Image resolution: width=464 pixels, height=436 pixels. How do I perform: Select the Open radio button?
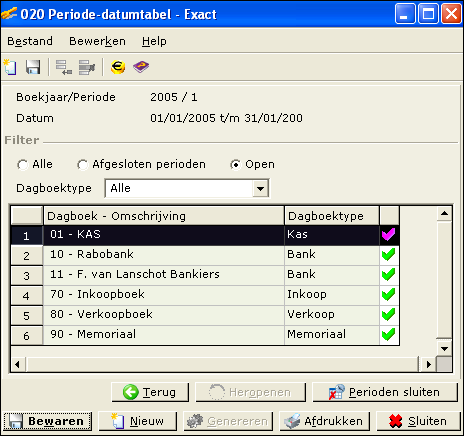pos(235,164)
